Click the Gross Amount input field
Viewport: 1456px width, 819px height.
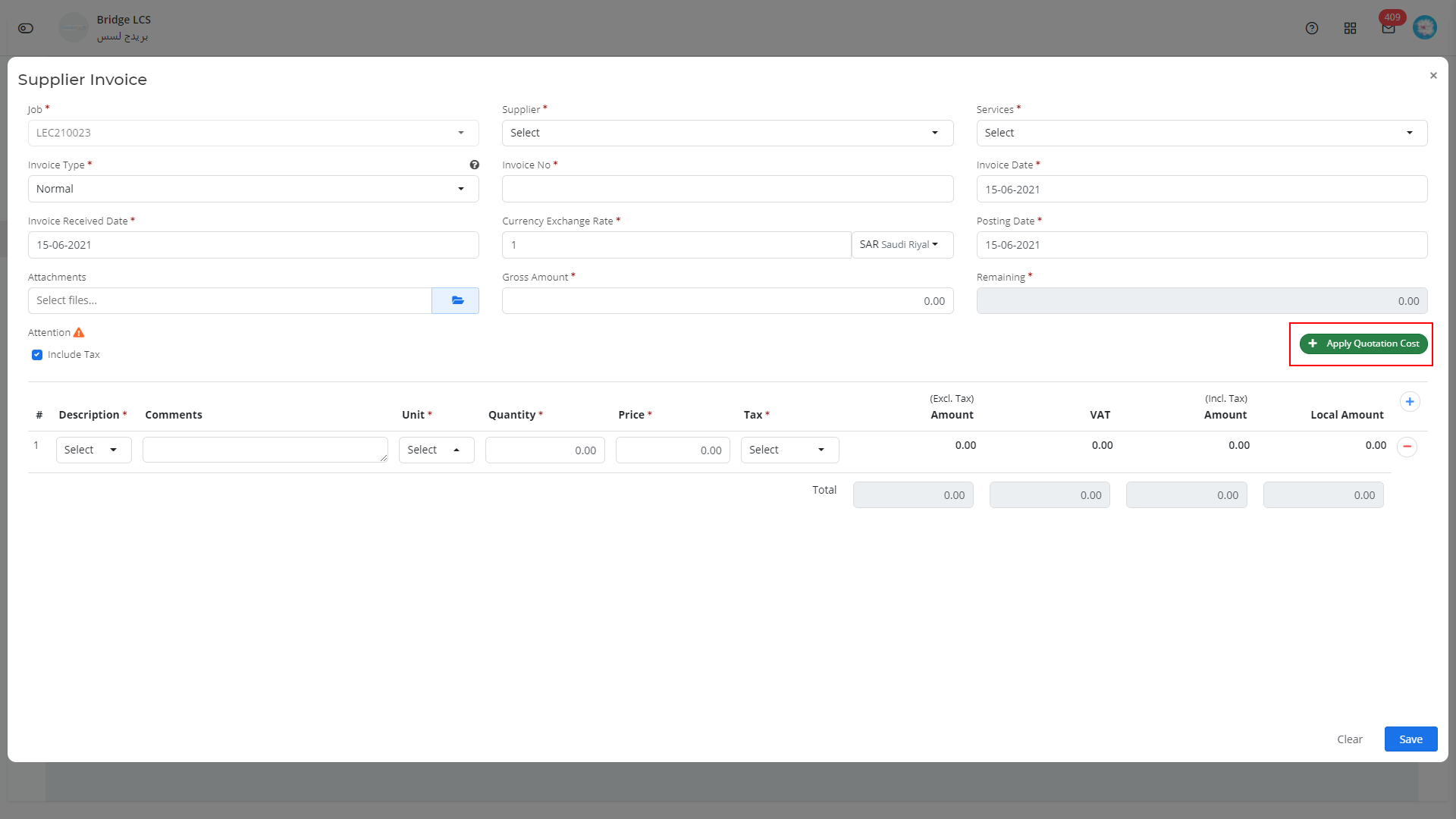(x=727, y=300)
